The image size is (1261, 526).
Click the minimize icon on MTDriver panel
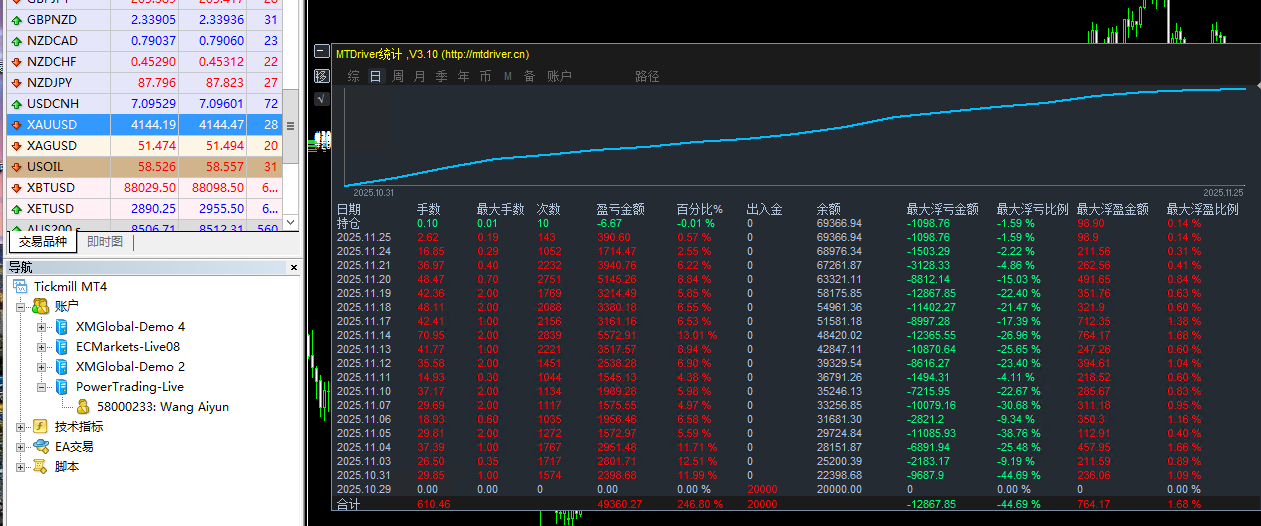pyautogui.click(x=321, y=52)
